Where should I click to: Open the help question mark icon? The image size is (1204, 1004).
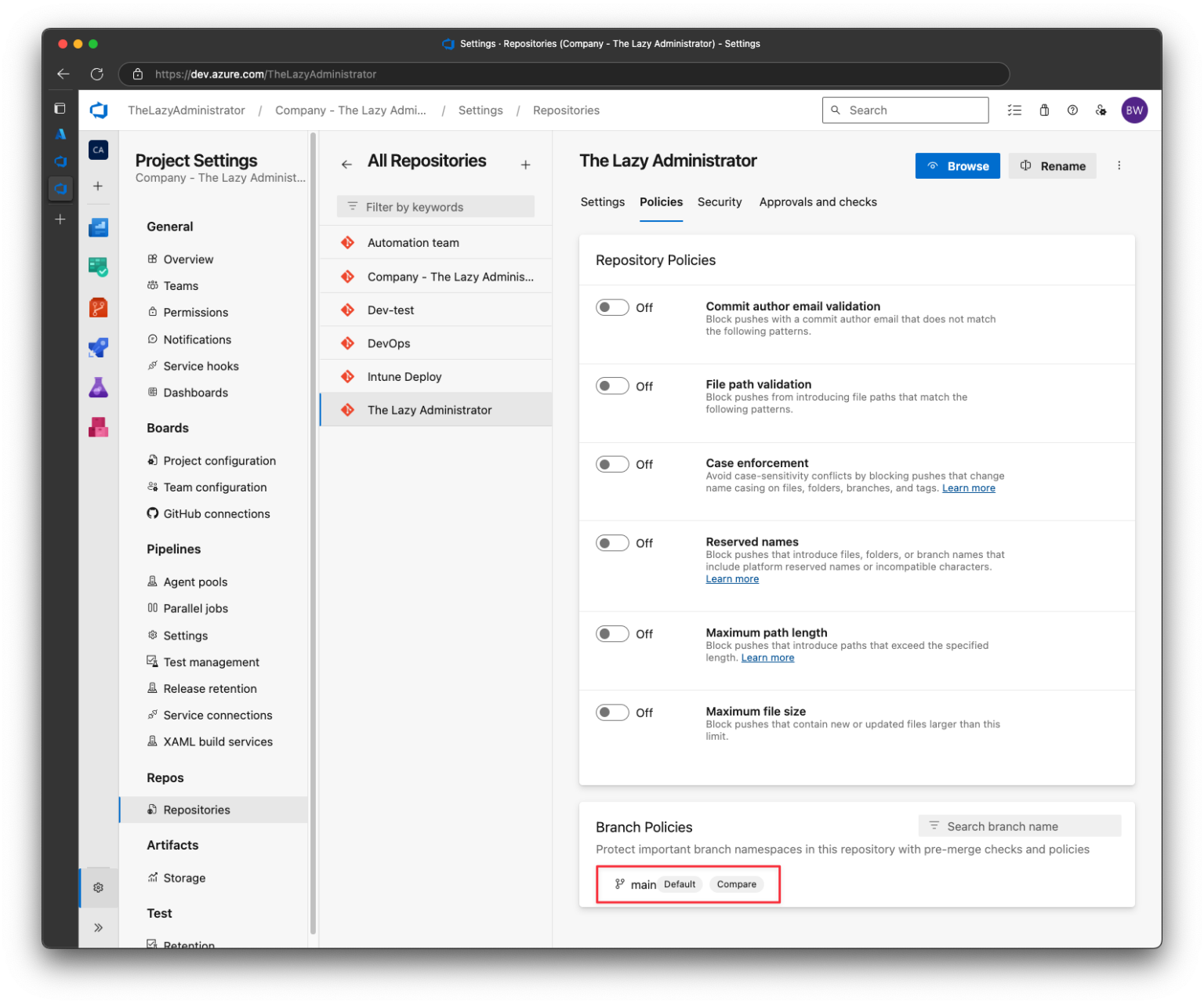click(x=1072, y=111)
